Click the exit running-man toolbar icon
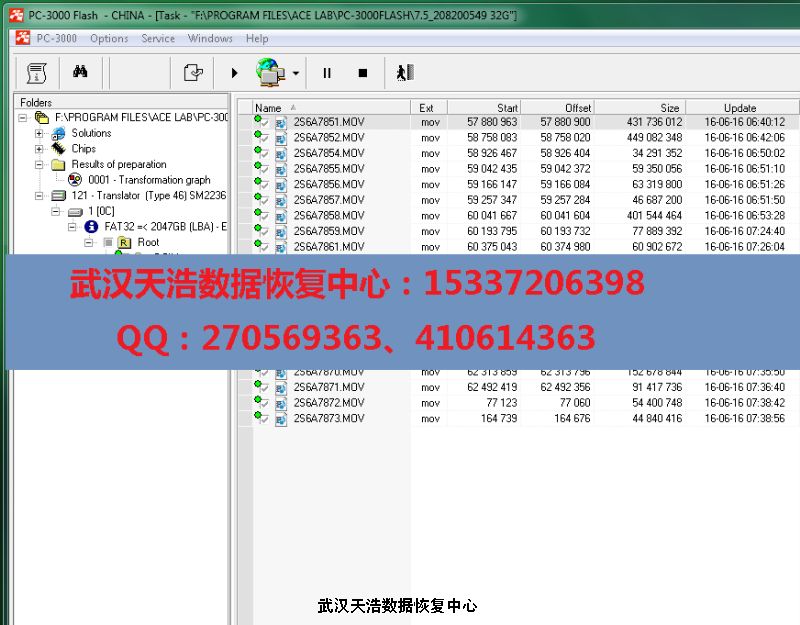This screenshot has height=625, width=800. coord(404,72)
